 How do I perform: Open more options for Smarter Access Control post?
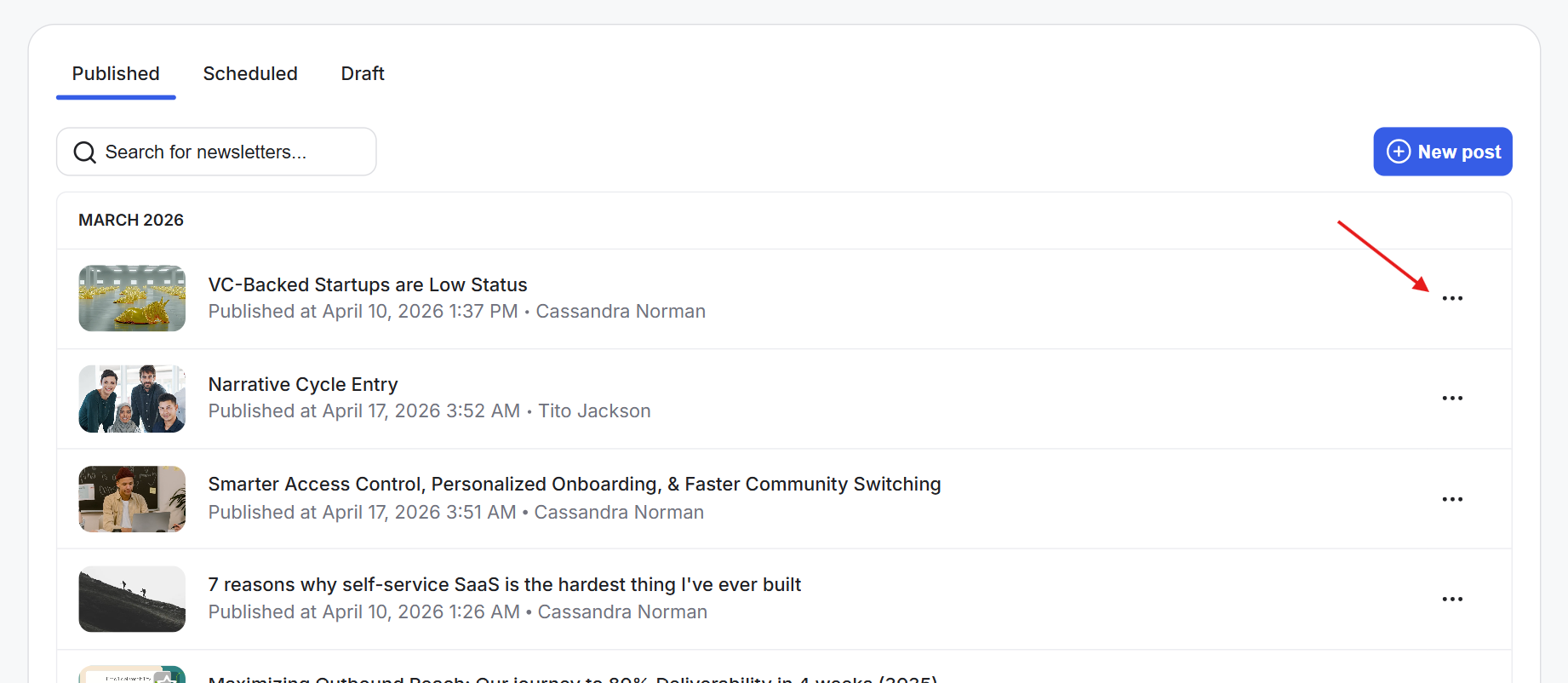(1452, 499)
